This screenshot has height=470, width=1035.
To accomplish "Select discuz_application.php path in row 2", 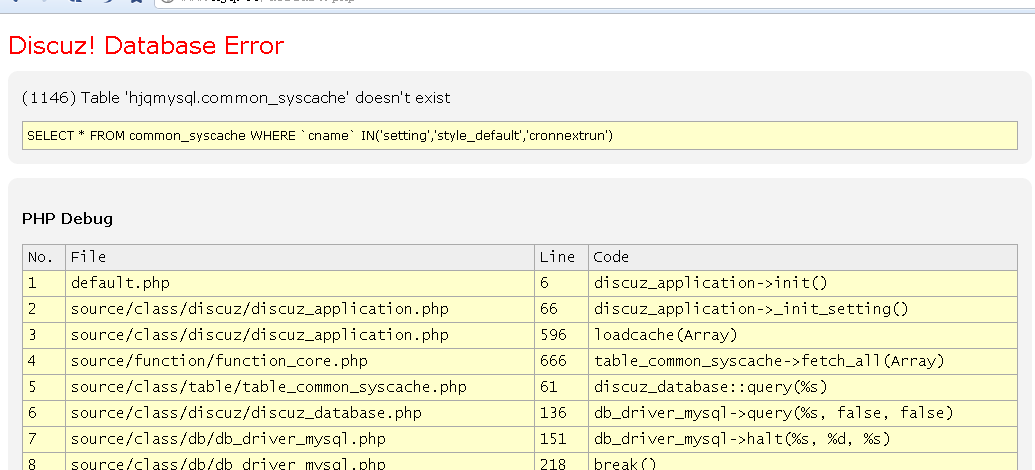I will (259, 309).
